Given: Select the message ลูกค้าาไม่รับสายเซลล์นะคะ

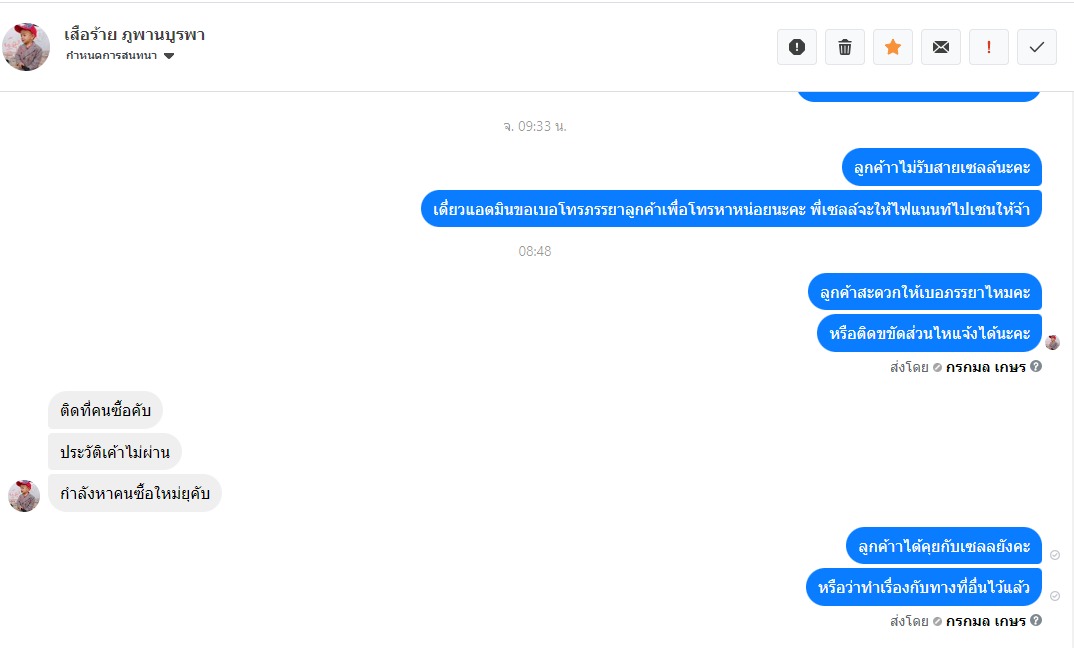Looking at the screenshot, I should (x=942, y=167).
